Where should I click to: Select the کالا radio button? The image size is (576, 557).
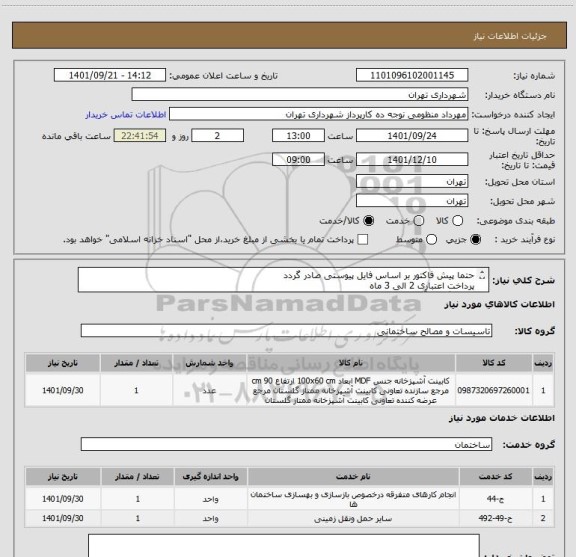(x=457, y=221)
